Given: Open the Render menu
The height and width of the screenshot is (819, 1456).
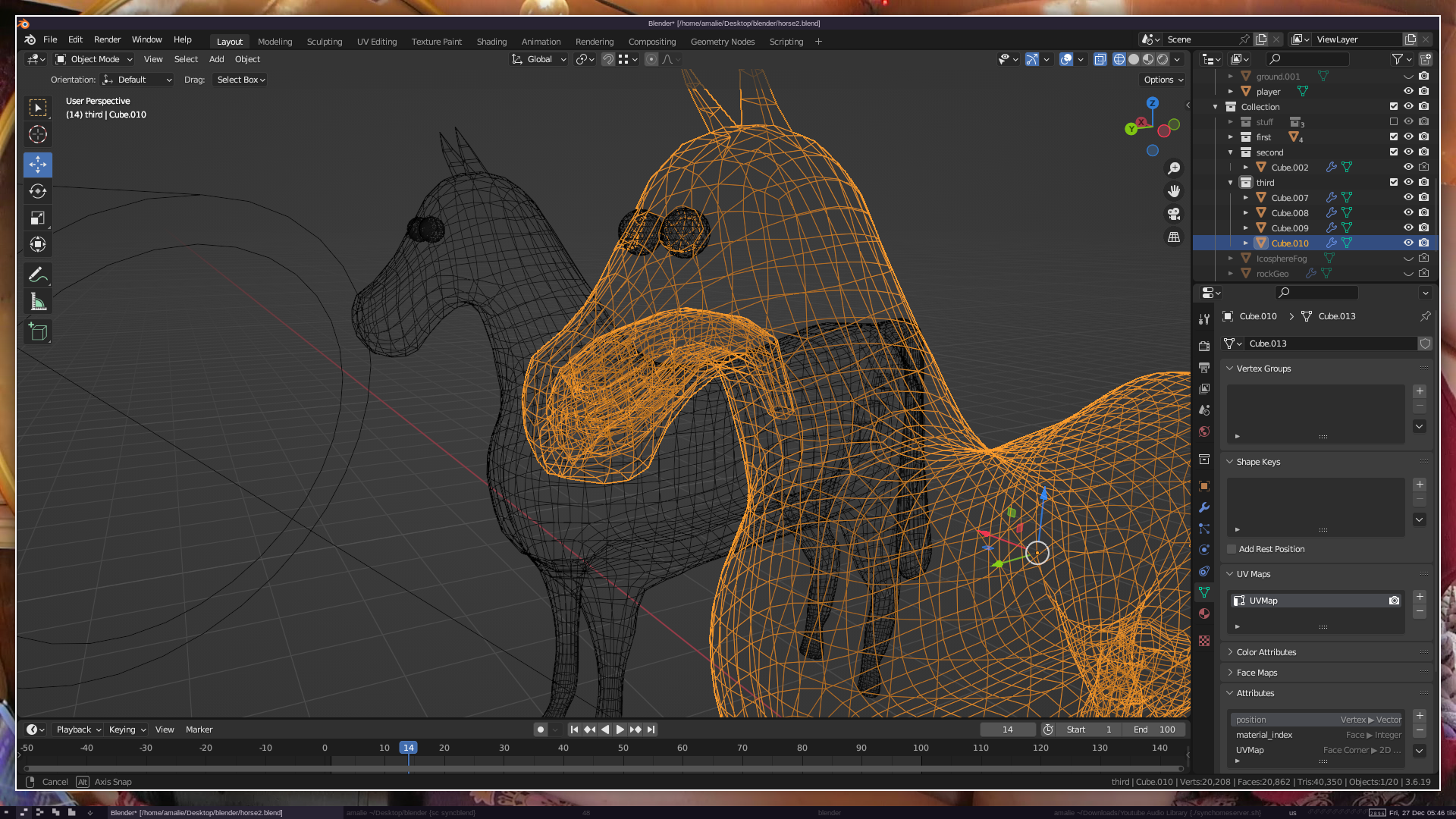Looking at the screenshot, I should 107,39.
